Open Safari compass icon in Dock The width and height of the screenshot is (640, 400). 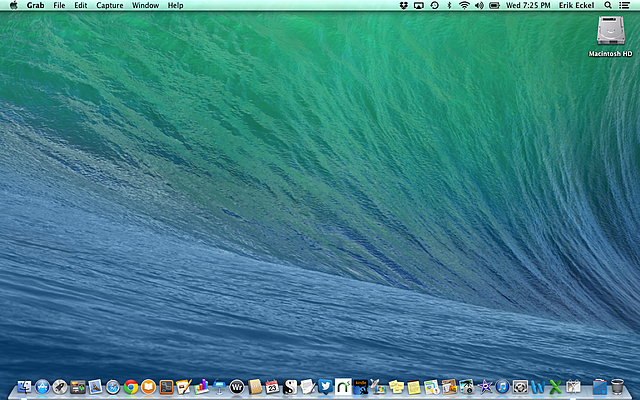pos(113,386)
